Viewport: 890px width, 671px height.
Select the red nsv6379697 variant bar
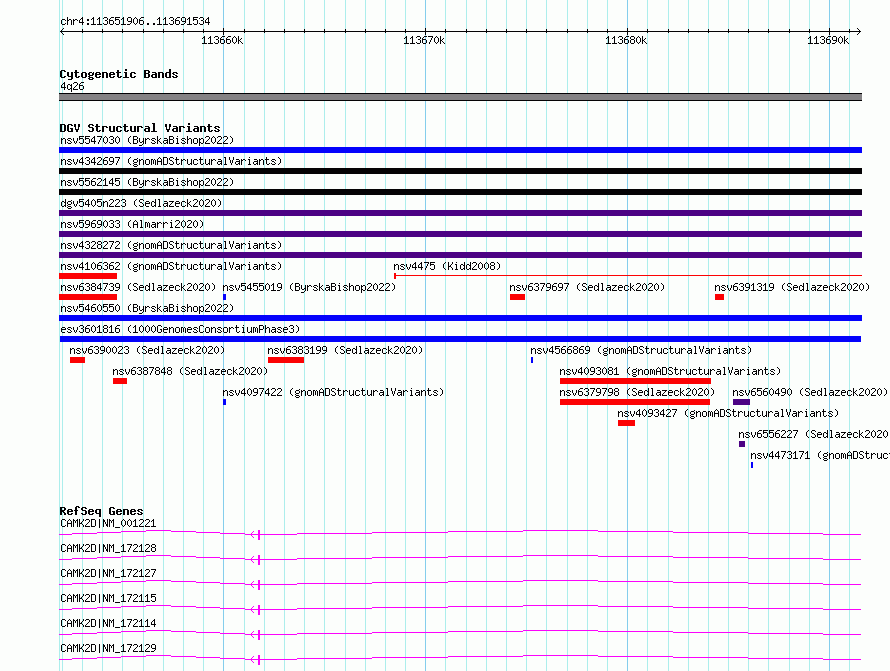(x=517, y=297)
